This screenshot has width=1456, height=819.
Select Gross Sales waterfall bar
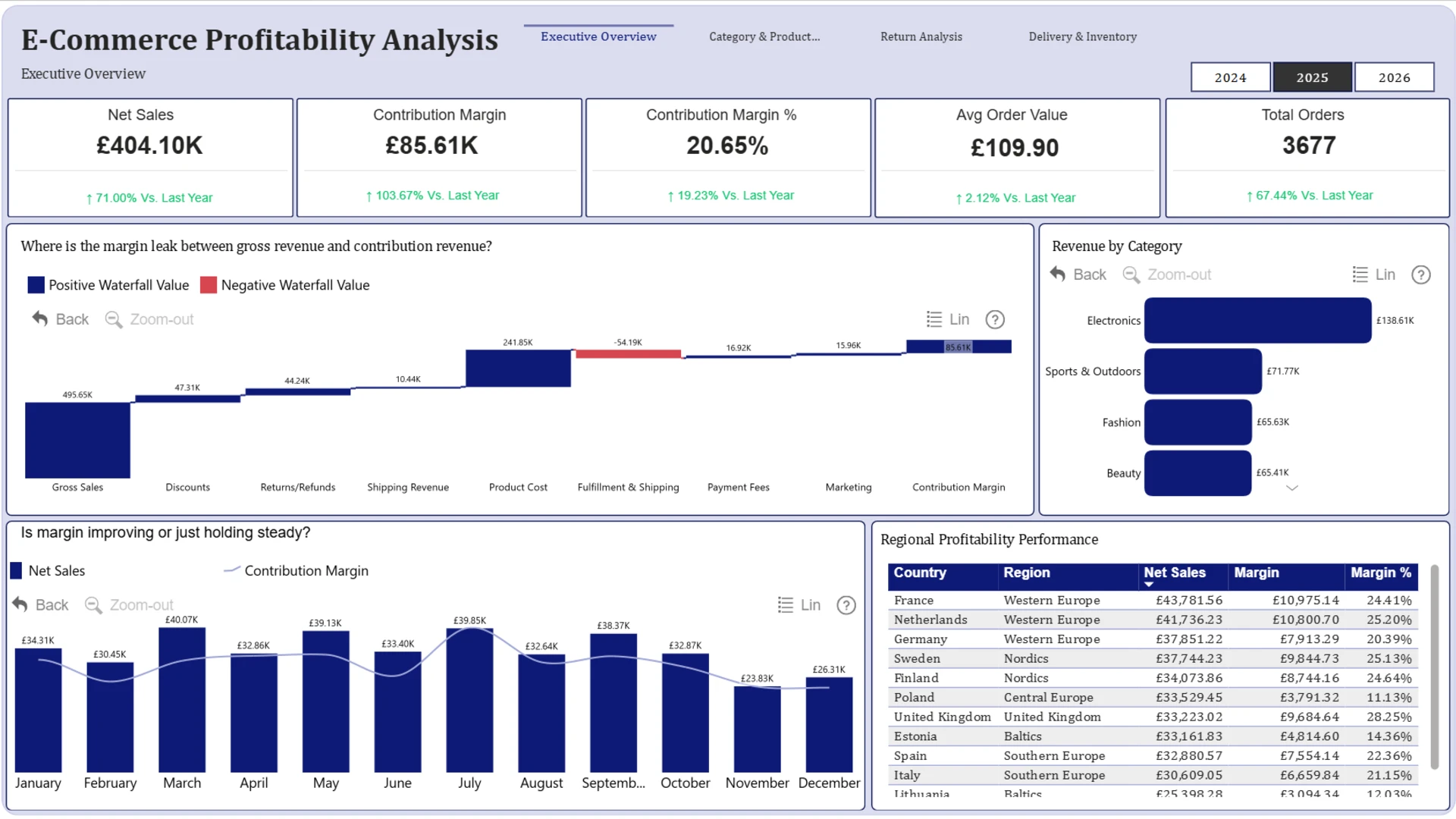(x=77, y=440)
